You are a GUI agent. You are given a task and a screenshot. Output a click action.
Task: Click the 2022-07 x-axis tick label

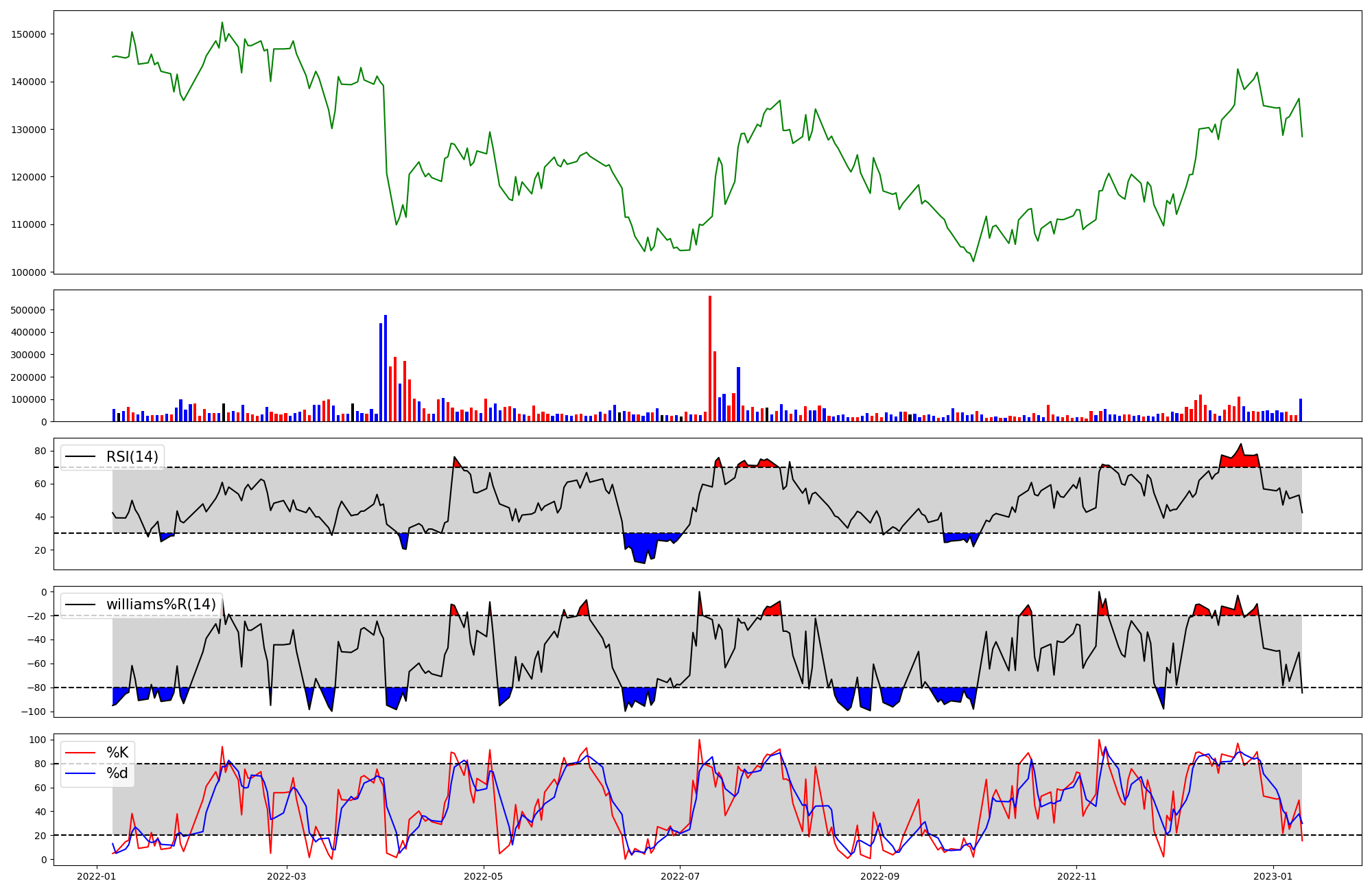pyautogui.click(x=680, y=876)
